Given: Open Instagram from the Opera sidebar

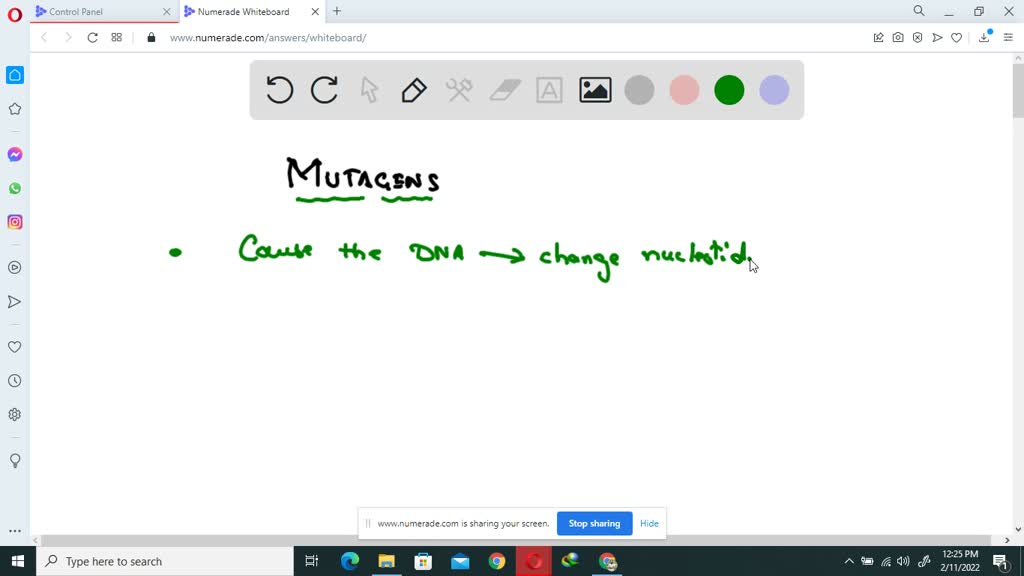Looking at the screenshot, I should (14, 221).
